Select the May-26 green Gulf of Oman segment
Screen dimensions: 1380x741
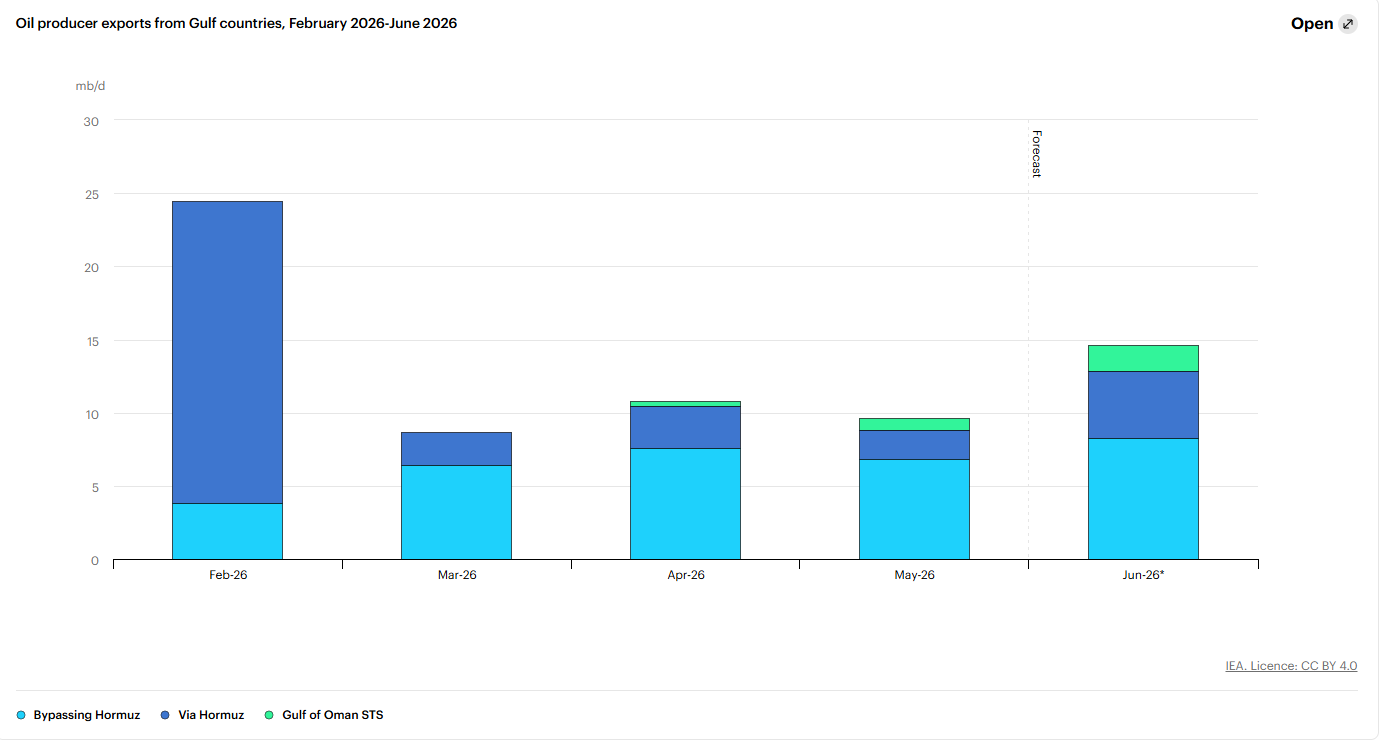914,424
